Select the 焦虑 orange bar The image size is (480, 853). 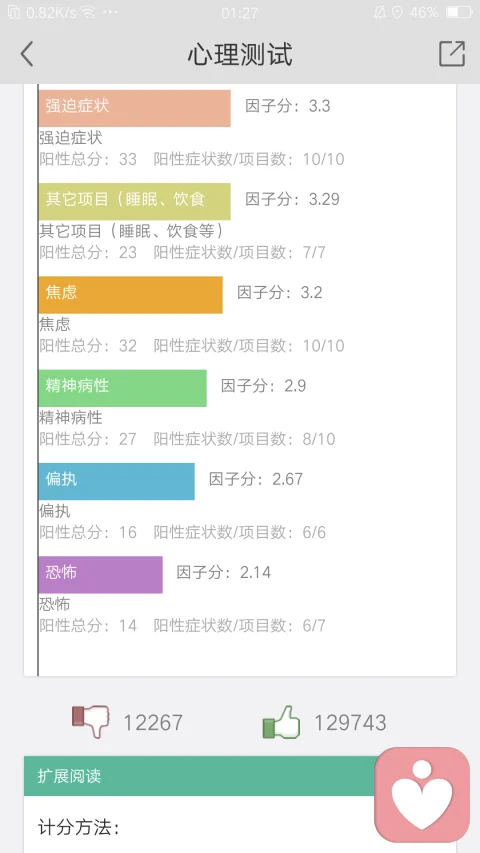[131, 295]
